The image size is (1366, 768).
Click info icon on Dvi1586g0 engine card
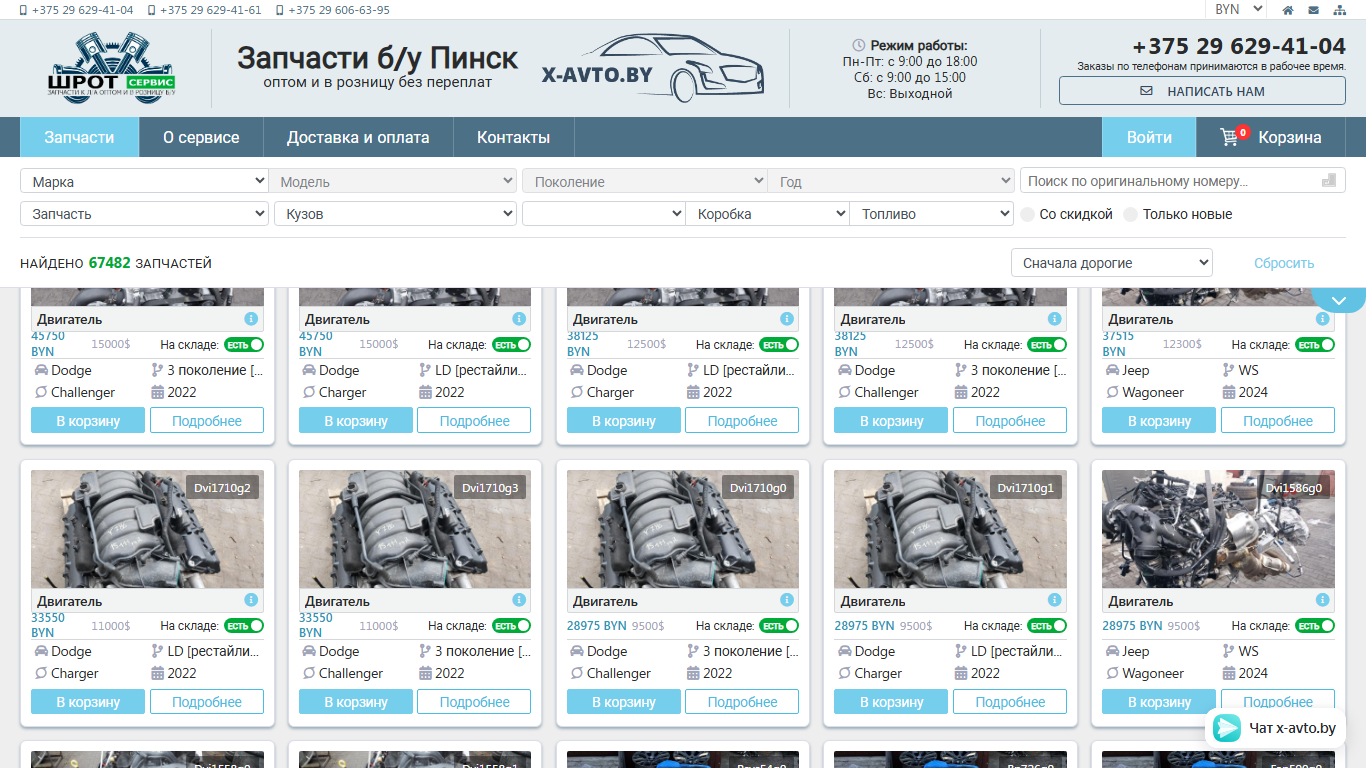click(x=1323, y=600)
